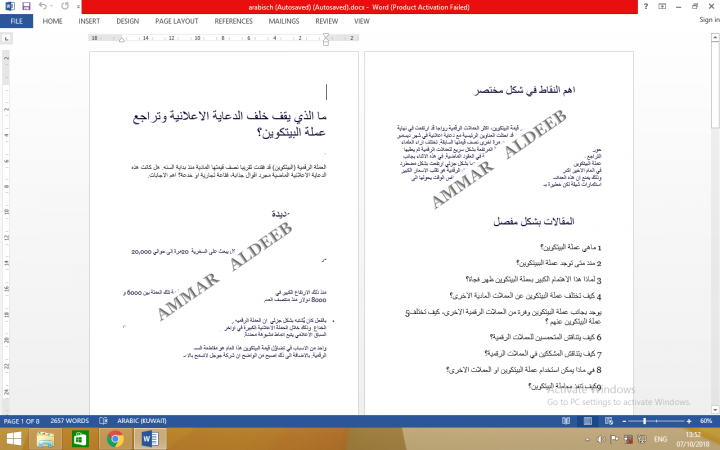Click the Windows Start button
Image resolution: width=720 pixels, height=450 pixels.
click(x=13, y=439)
